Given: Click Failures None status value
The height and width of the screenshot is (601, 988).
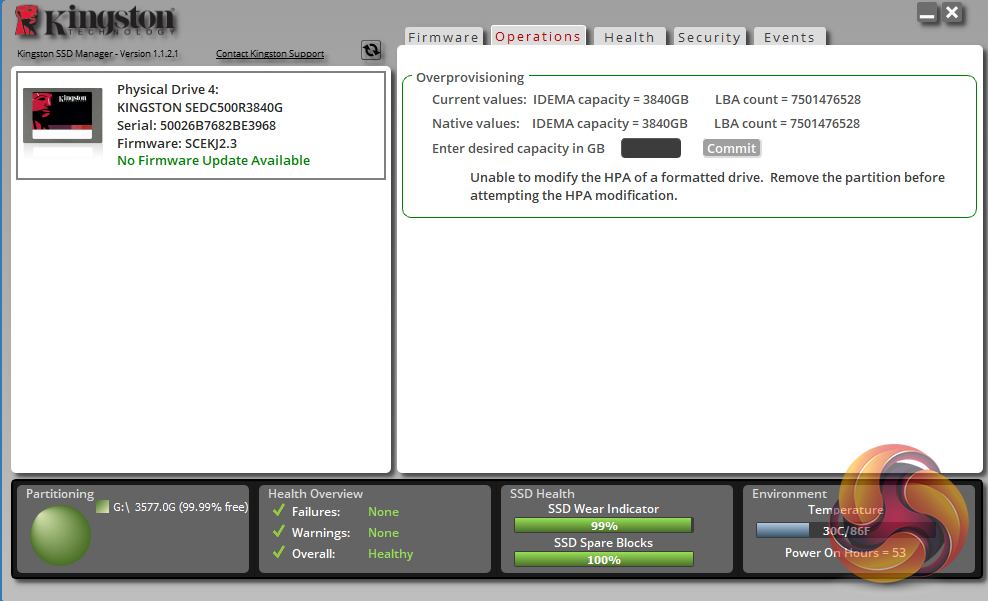Looking at the screenshot, I should (383, 512).
